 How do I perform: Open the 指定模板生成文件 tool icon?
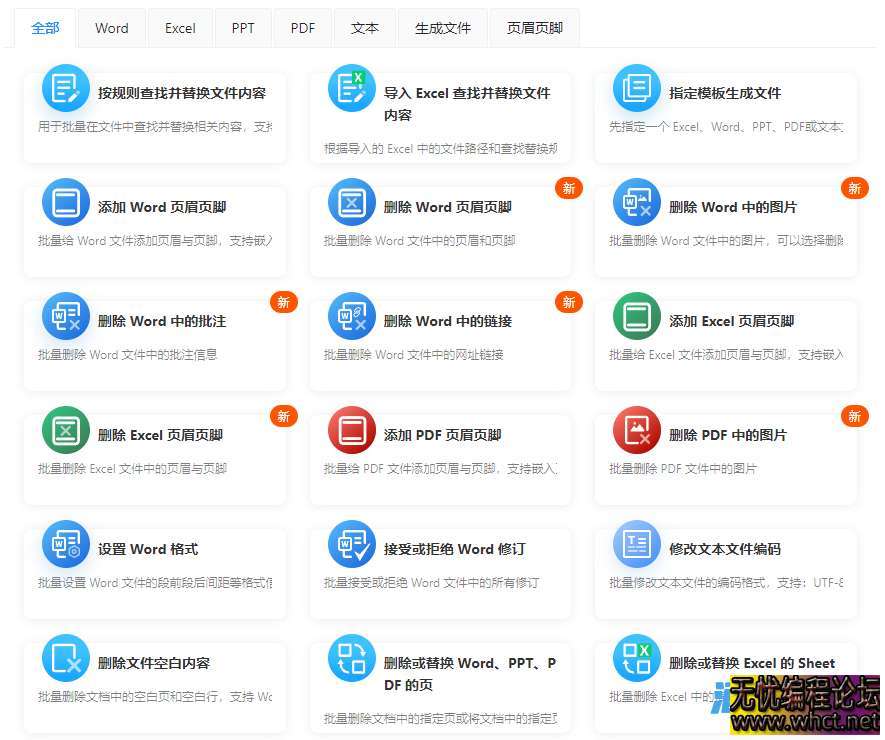point(636,88)
